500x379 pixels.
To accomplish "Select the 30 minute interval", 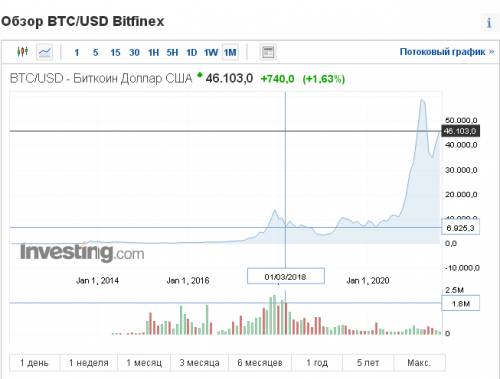I will click(x=134, y=52).
